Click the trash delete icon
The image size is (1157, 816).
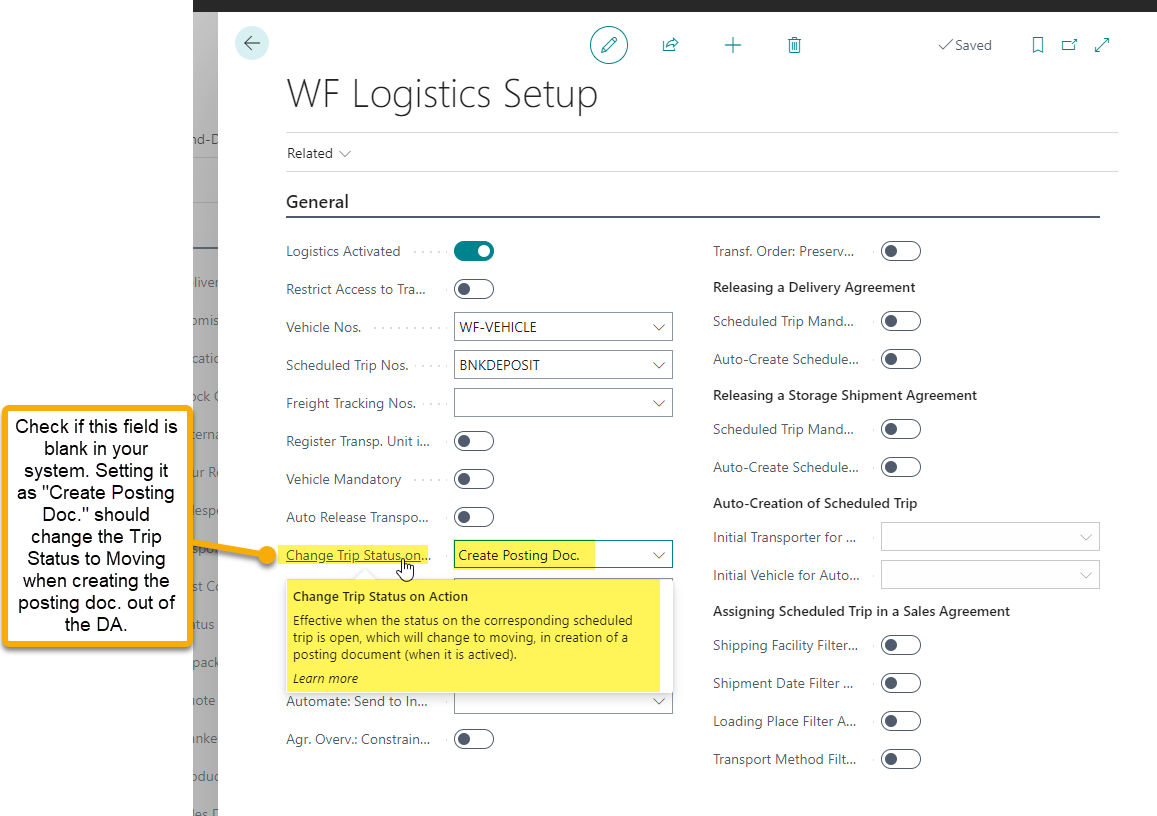[x=794, y=45]
